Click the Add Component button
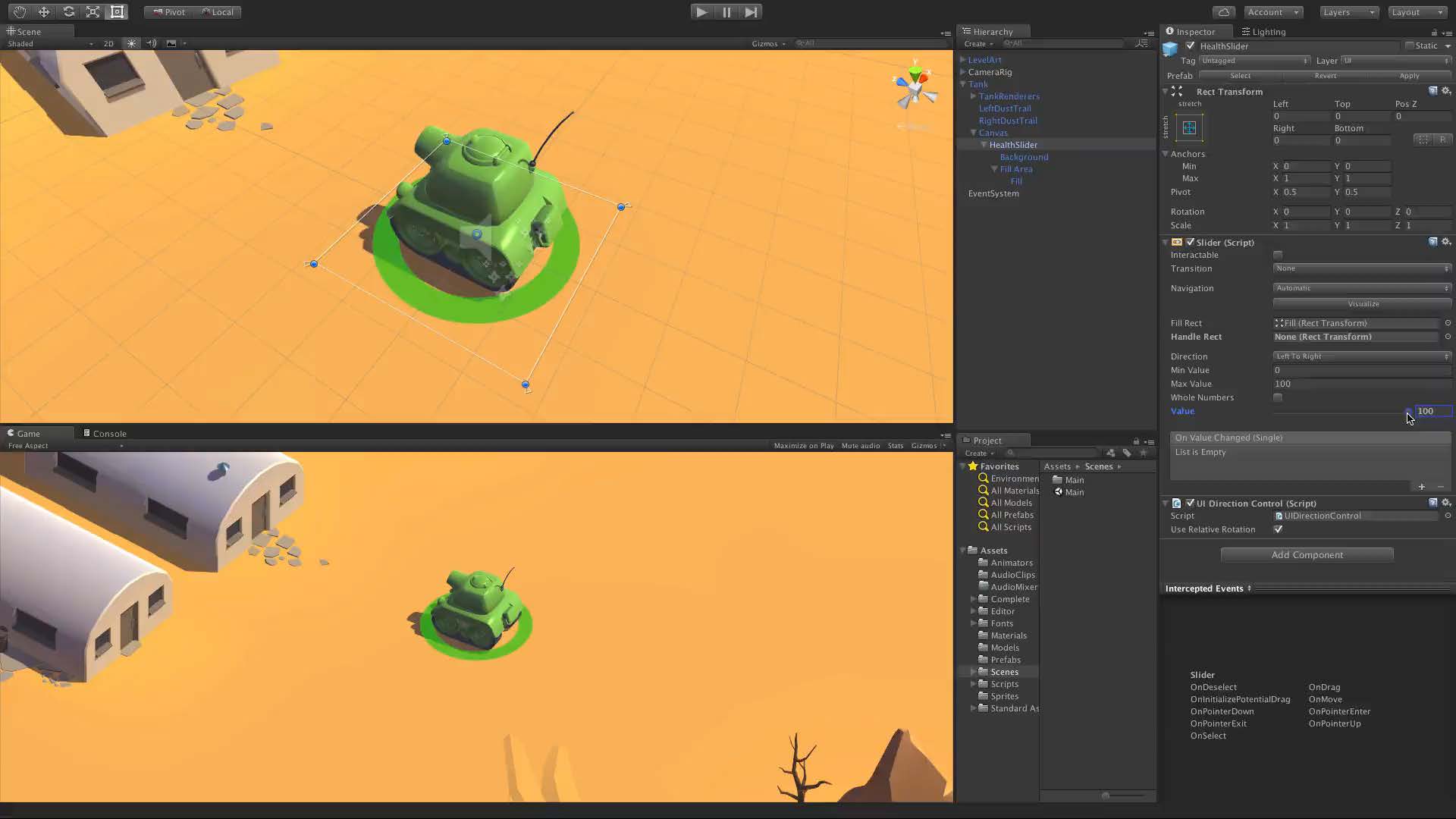Viewport: 1456px width, 819px height. (1306, 554)
